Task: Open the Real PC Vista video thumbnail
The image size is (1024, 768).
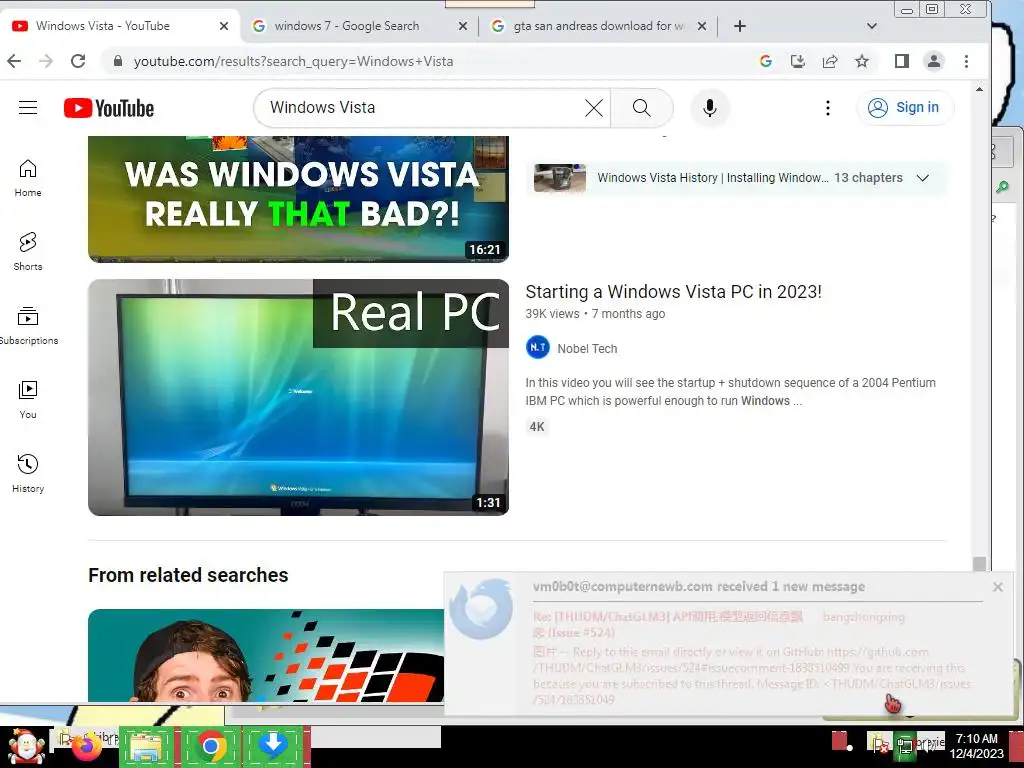Action: coord(298,397)
